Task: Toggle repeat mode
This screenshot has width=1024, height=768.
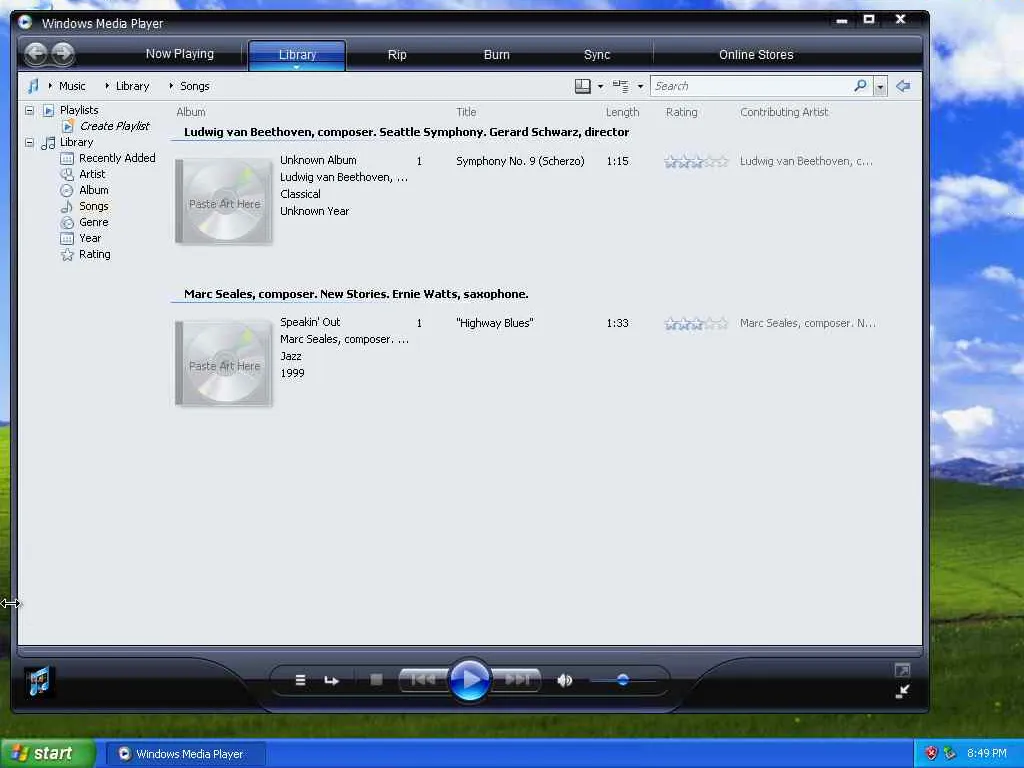Action: point(332,680)
